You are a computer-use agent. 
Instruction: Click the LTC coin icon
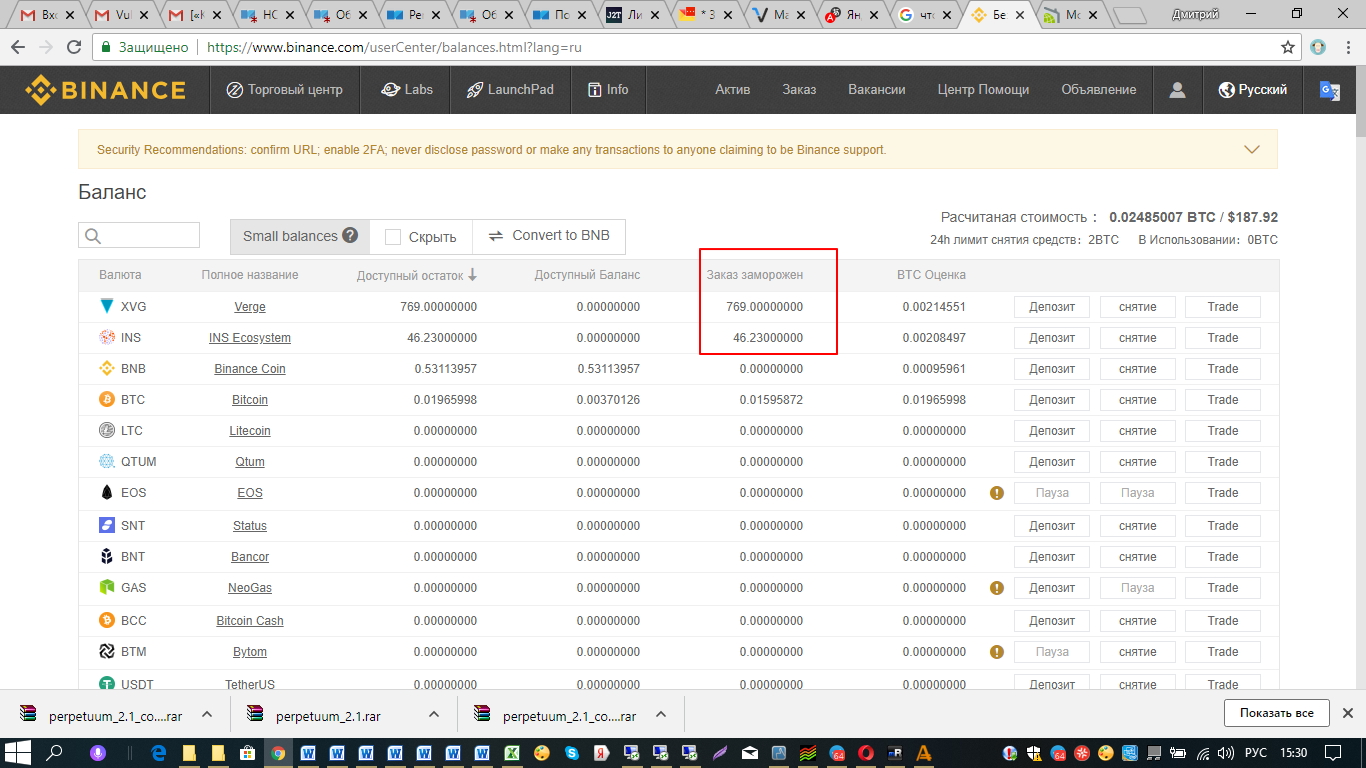(107, 431)
